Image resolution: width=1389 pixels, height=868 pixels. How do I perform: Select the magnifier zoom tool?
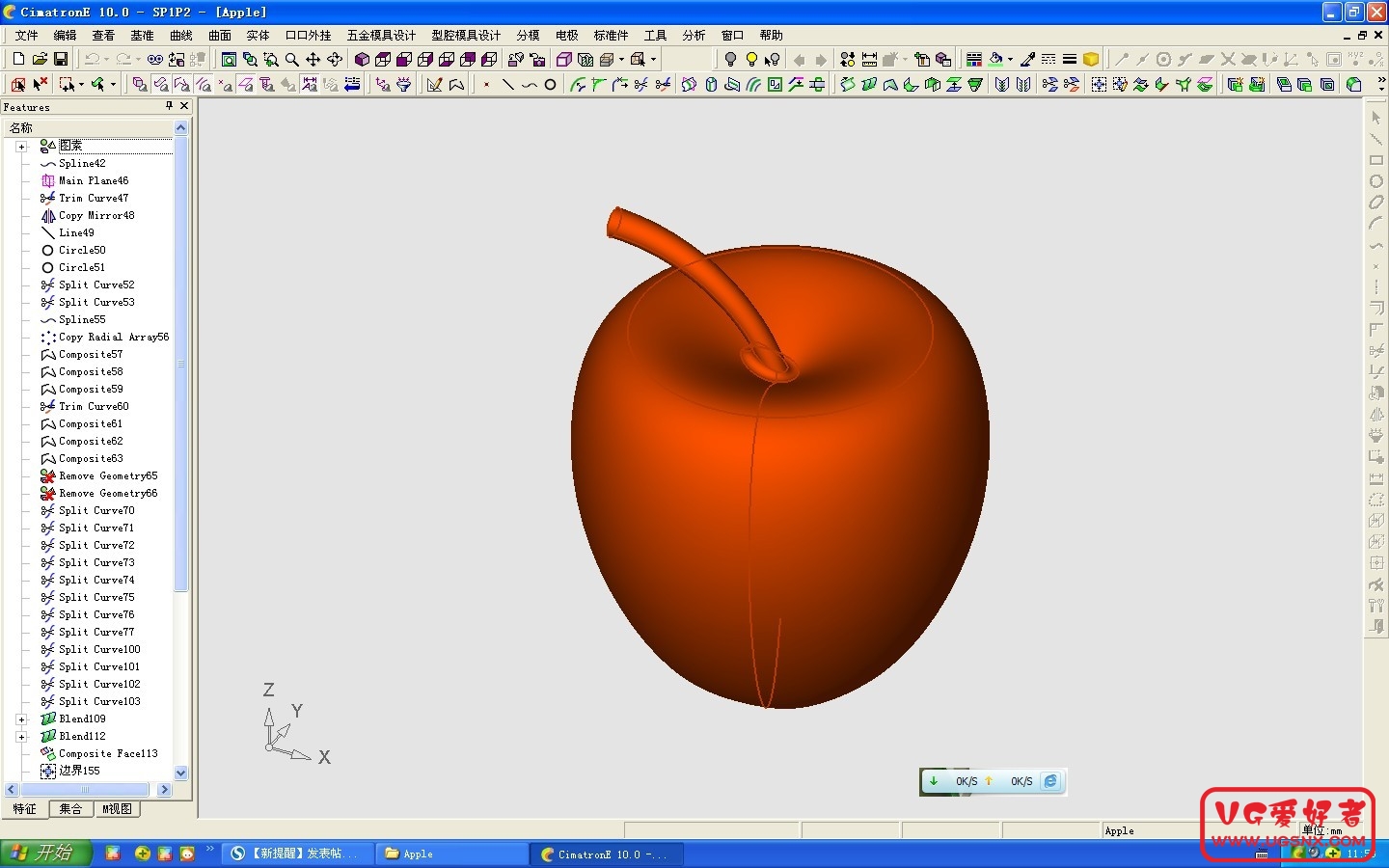pos(292,60)
